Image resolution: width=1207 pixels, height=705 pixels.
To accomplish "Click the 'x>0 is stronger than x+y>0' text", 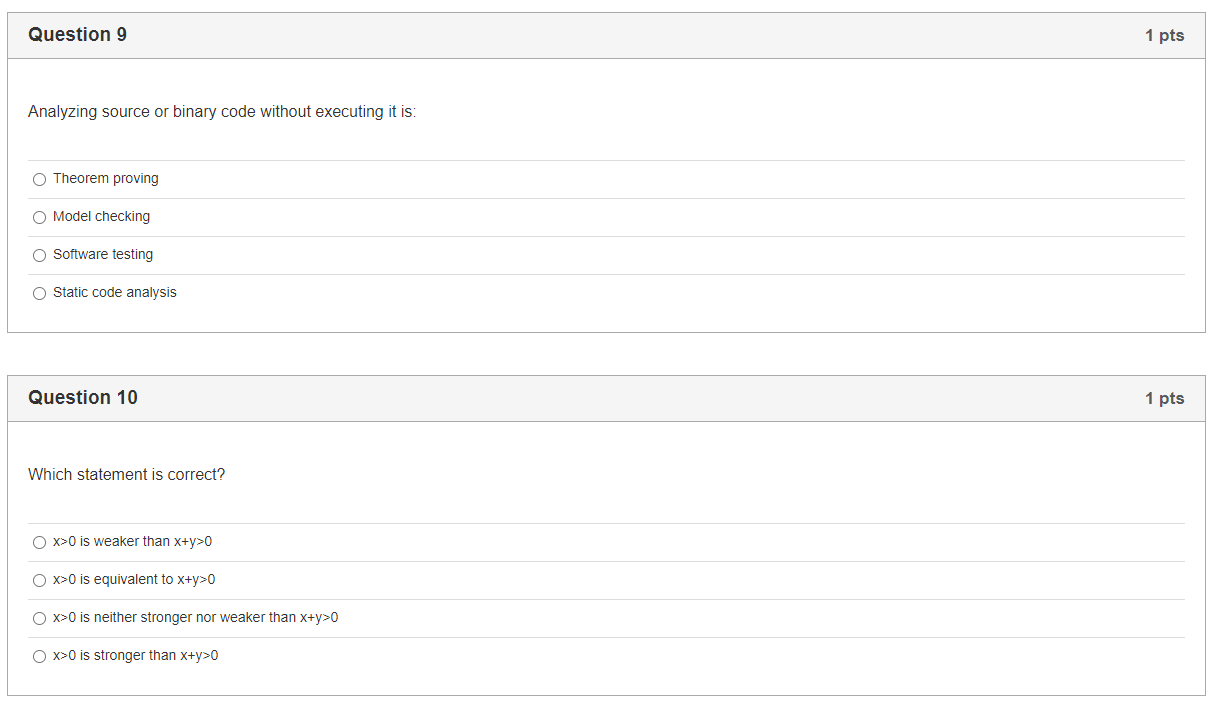I will tap(136, 656).
